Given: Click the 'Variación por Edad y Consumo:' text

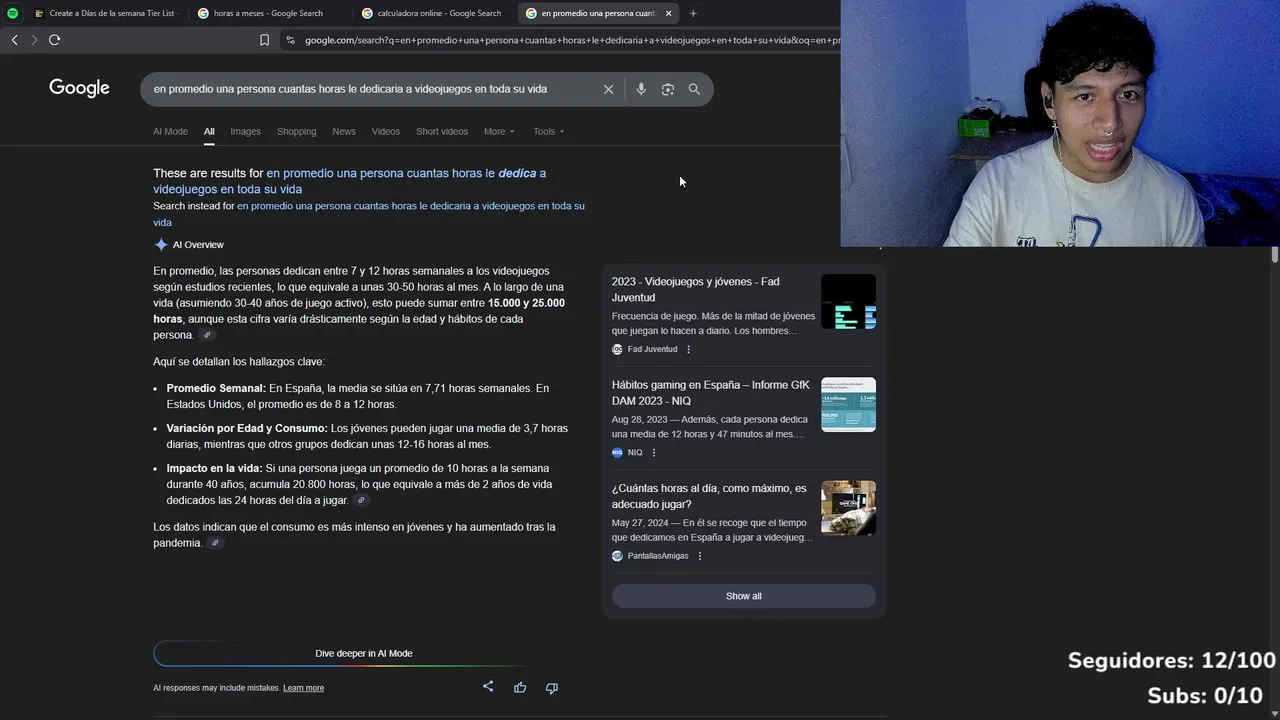Looking at the screenshot, I should tap(247, 428).
